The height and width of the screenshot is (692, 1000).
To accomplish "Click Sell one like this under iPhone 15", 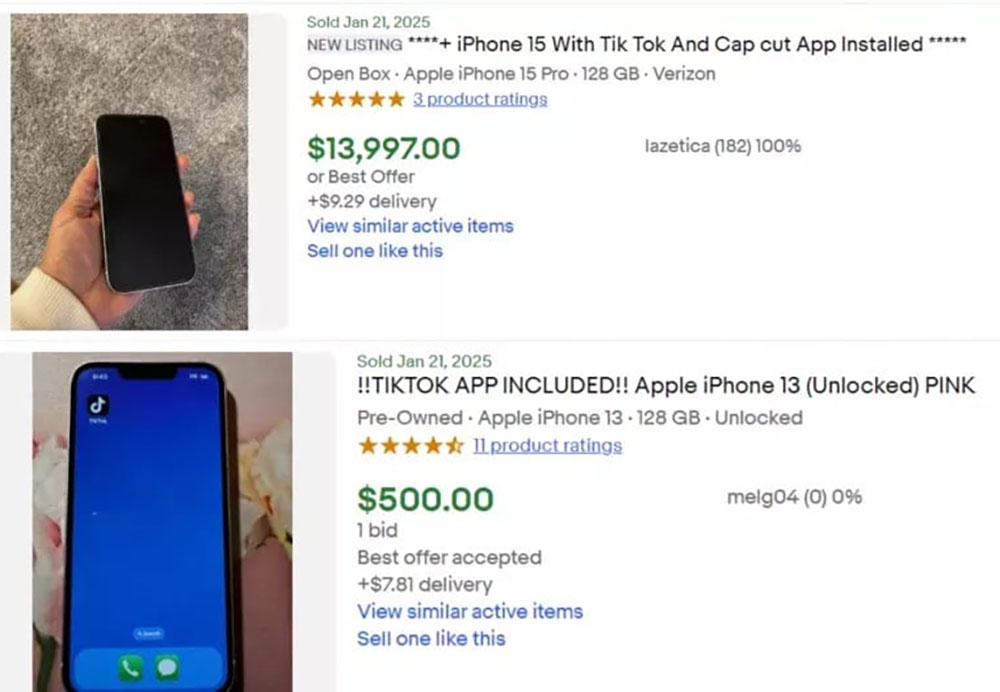I will tap(374, 250).
